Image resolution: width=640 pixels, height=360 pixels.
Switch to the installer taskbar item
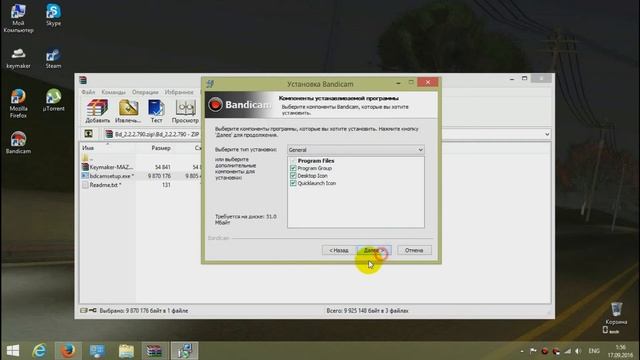184,351
